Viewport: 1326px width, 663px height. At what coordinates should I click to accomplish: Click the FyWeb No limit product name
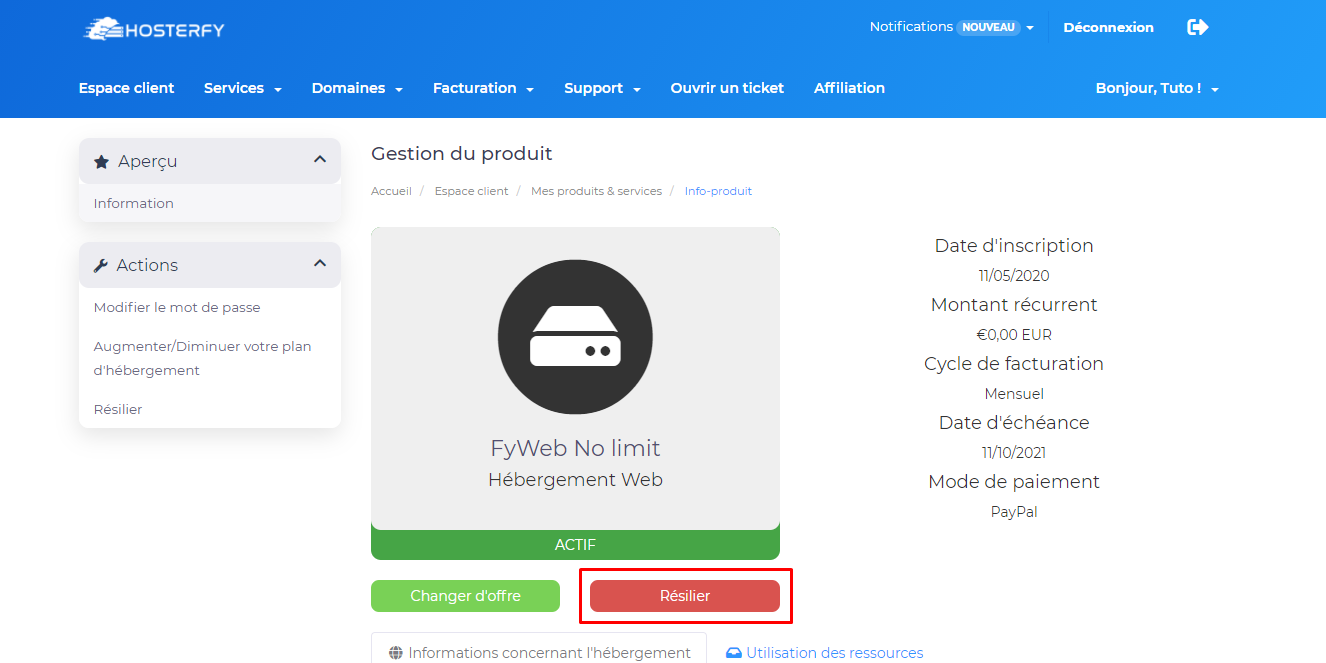coord(575,448)
